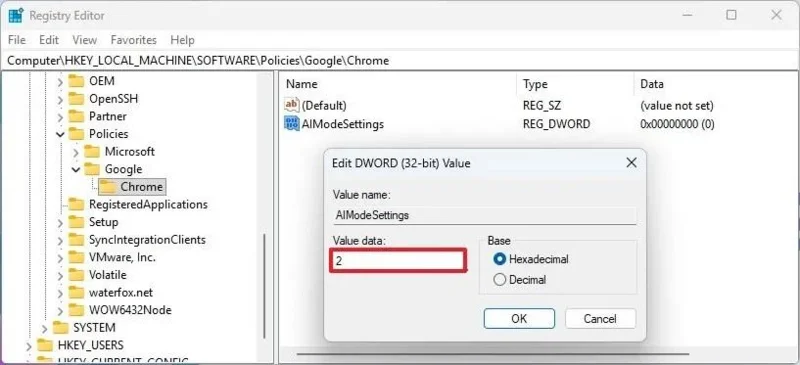Select the WOW6432Node folder icon
Screen dimensions: 800x365
[x=76, y=310]
